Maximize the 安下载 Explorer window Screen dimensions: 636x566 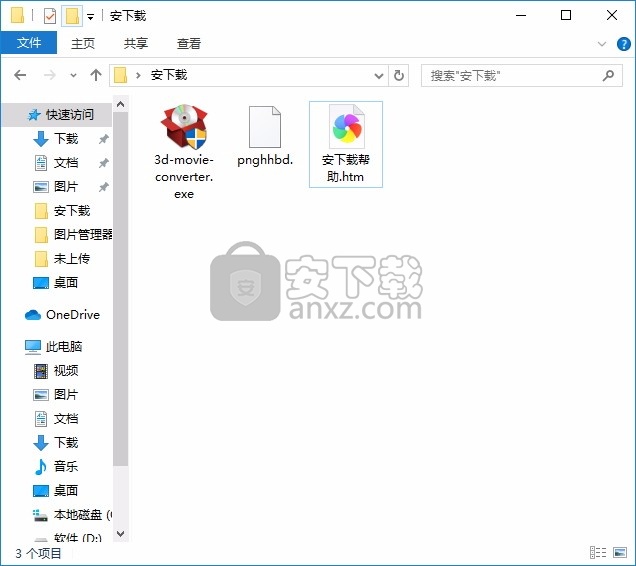click(566, 16)
